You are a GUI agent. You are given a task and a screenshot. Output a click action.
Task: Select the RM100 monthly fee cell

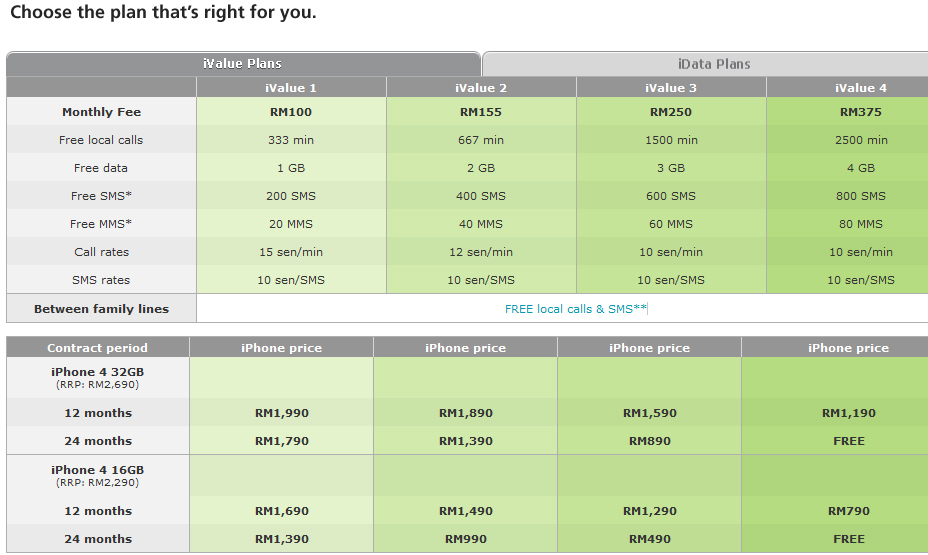(291, 112)
